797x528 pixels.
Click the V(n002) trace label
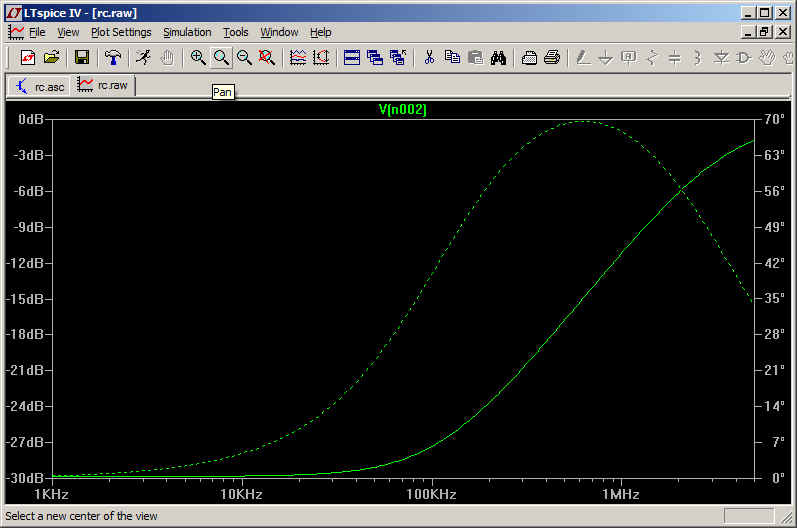(402, 110)
